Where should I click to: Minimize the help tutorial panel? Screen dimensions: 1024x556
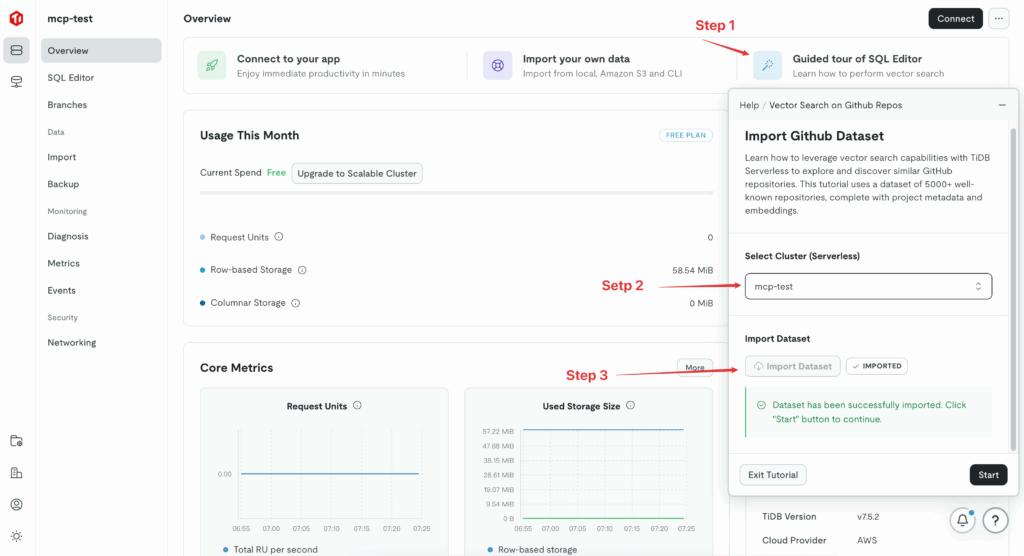click(x=1002, y=105)
